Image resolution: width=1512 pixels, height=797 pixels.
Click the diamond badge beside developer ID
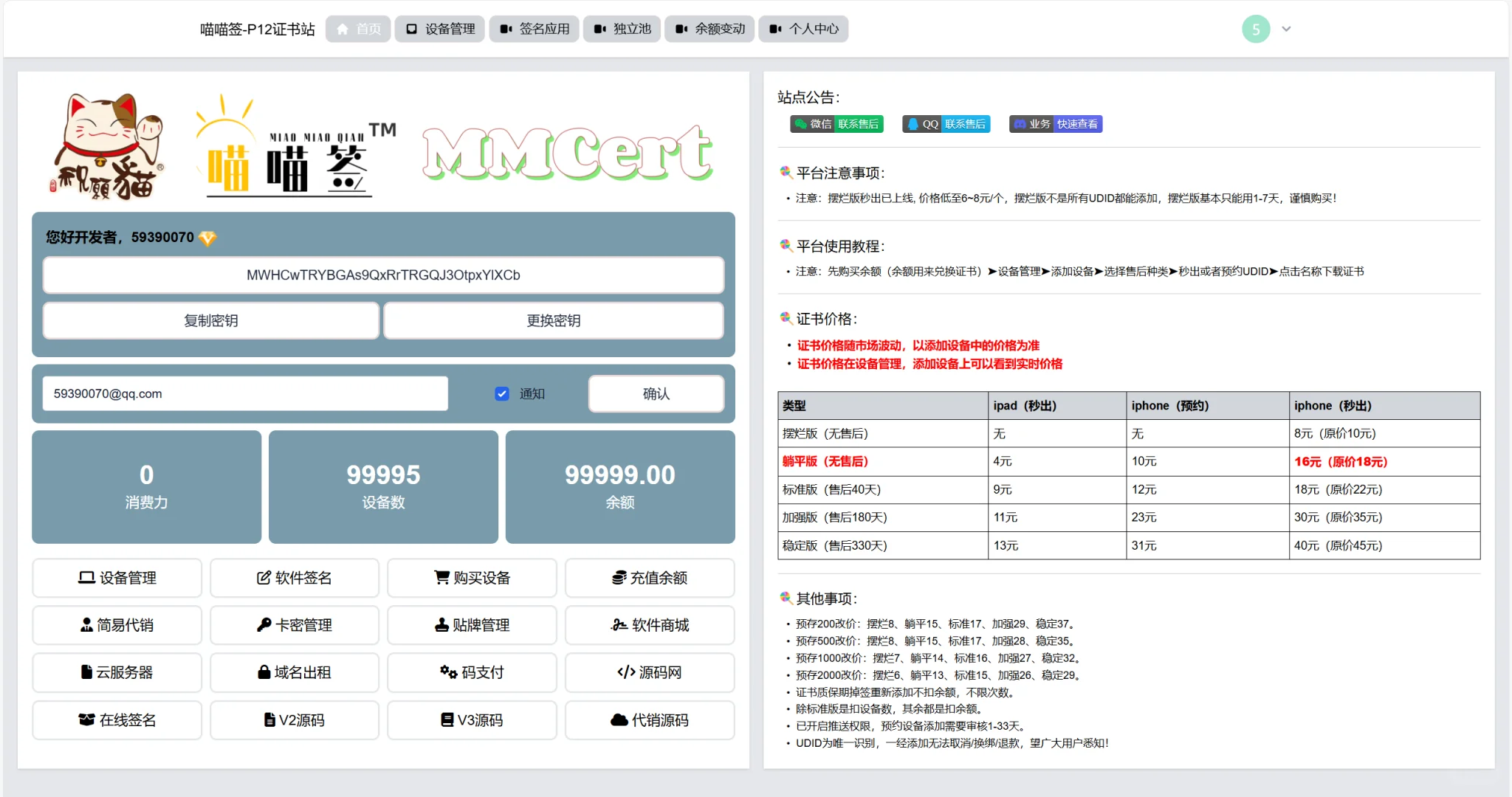pyautogui.click(x=207, y=238)
